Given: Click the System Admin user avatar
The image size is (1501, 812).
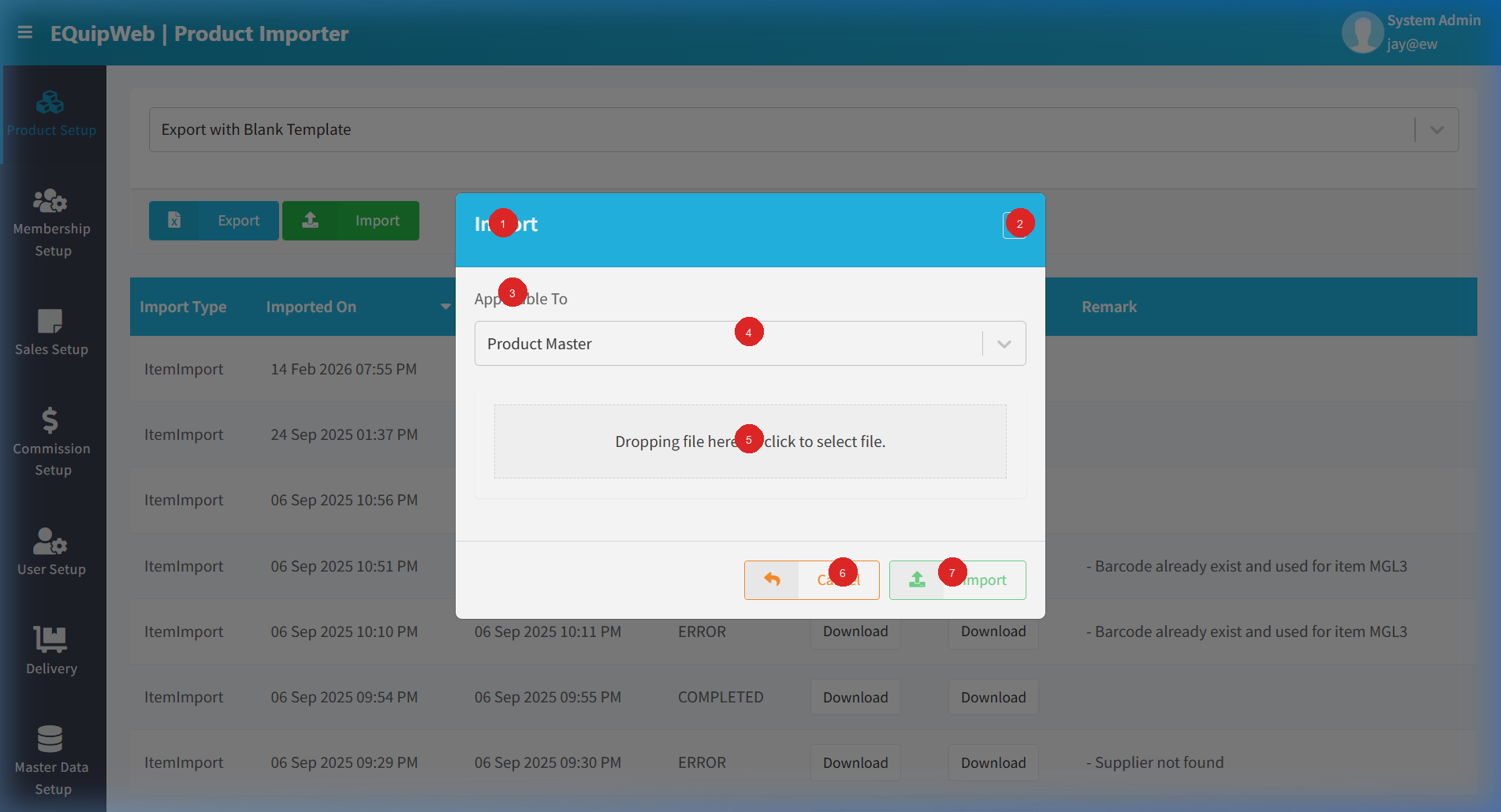Looking at the screenshot, I should click(1362, 32).
